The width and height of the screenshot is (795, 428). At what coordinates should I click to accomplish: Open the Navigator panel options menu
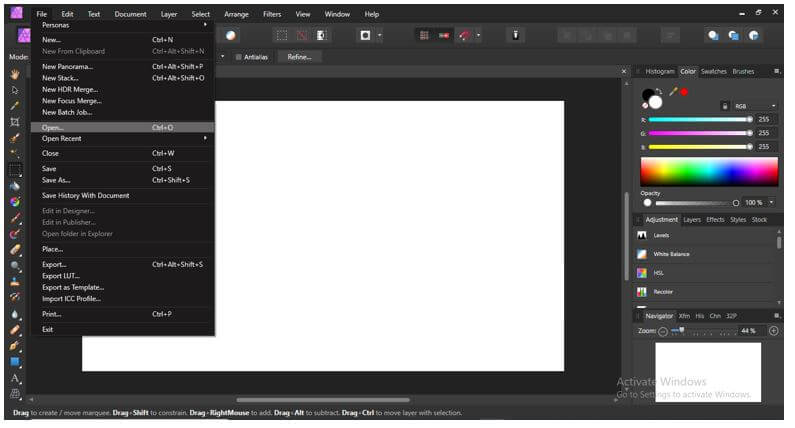coord(776,315)
